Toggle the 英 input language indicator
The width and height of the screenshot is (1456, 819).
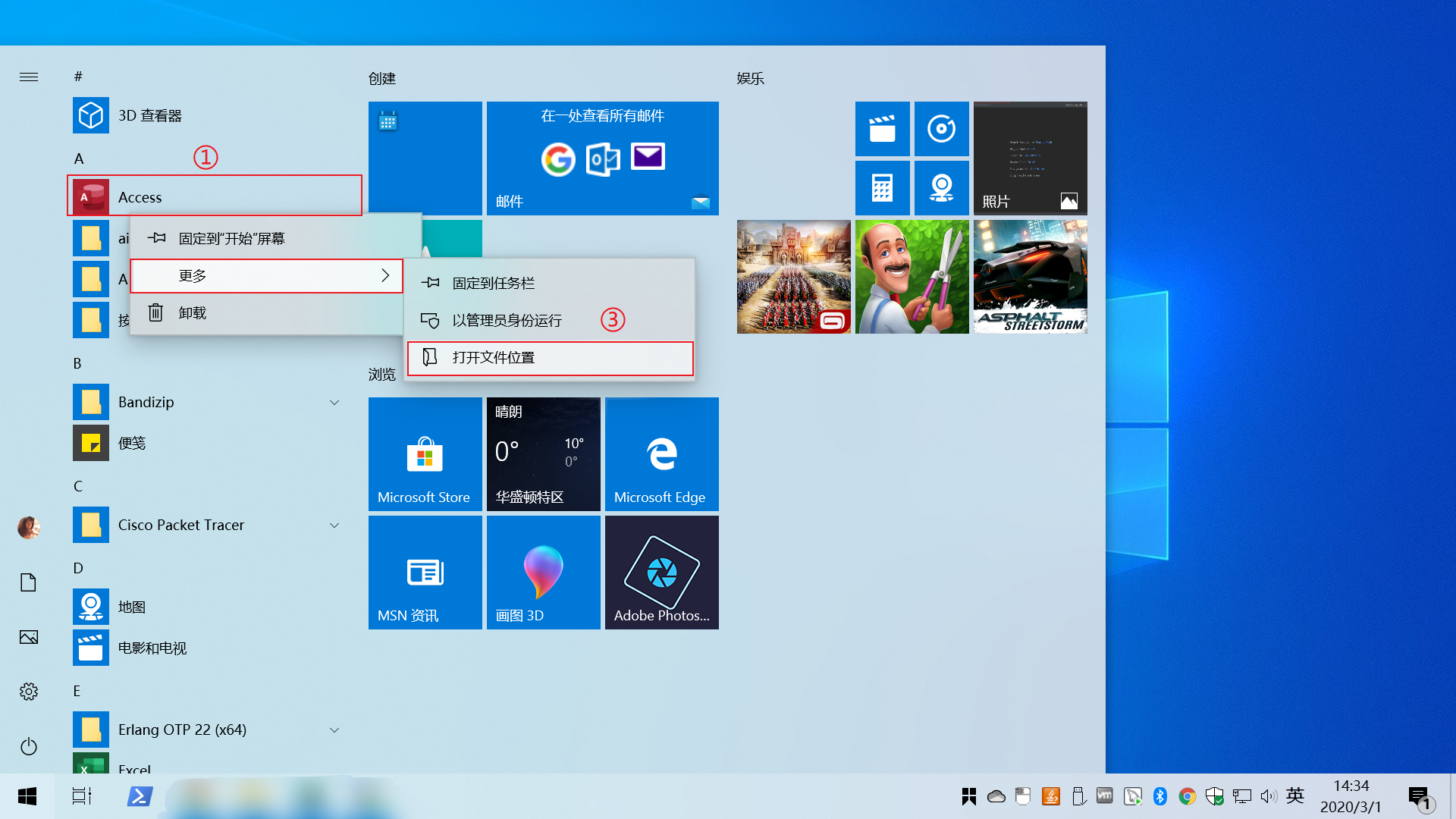tap(1294, 795)
